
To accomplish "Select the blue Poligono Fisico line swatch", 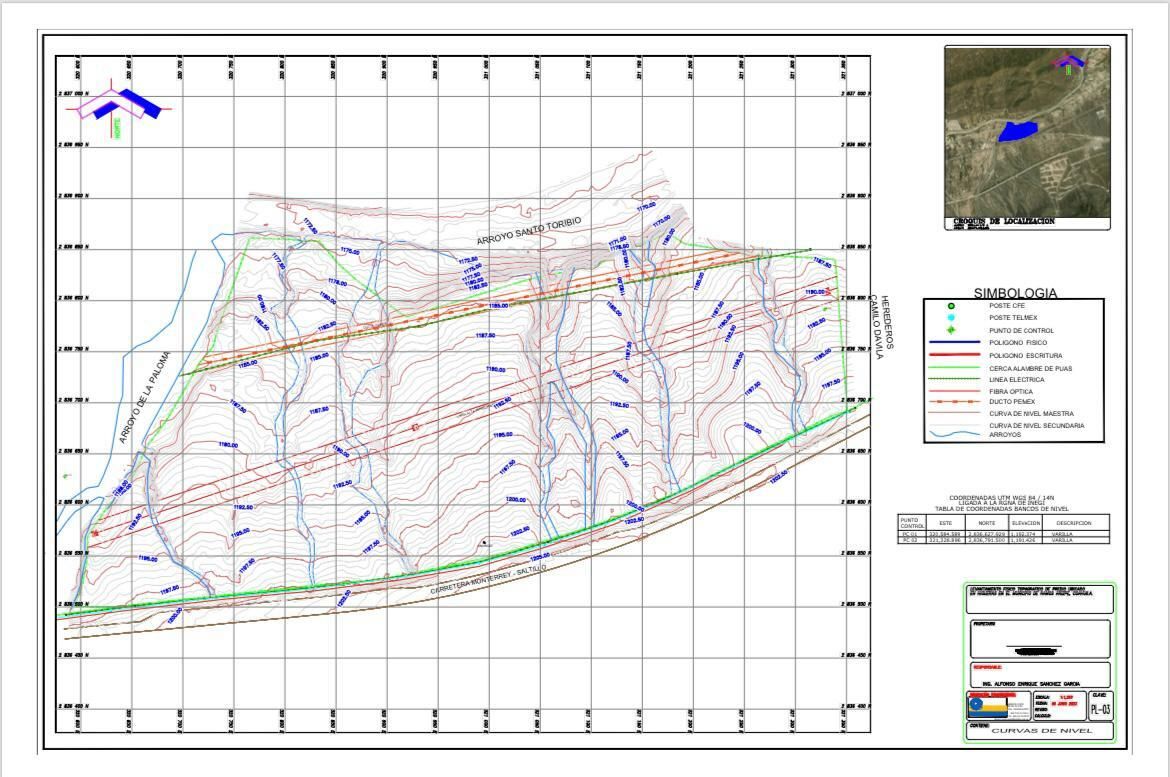I will 952,342.
